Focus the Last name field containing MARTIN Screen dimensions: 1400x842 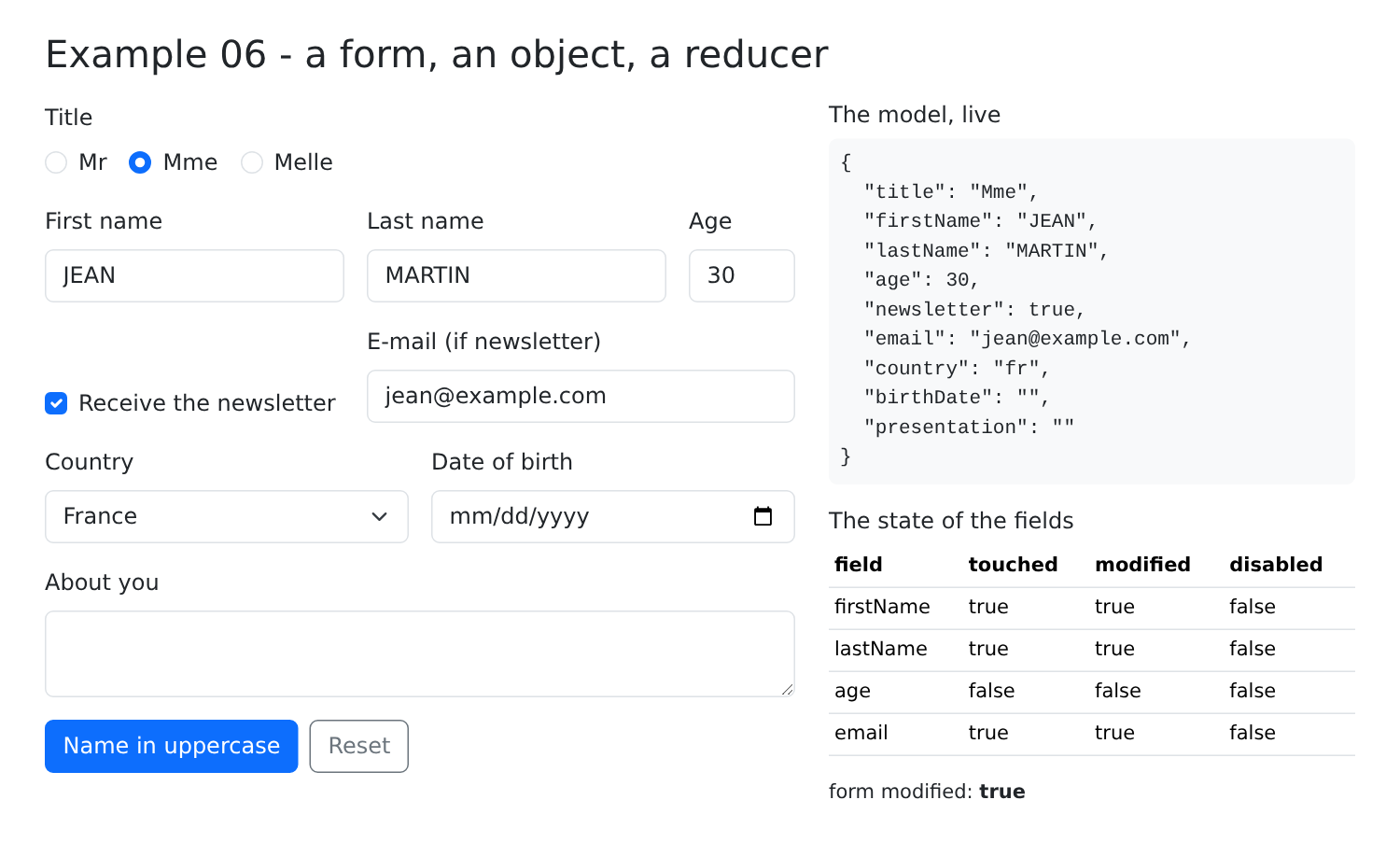(x=516, y=275)
